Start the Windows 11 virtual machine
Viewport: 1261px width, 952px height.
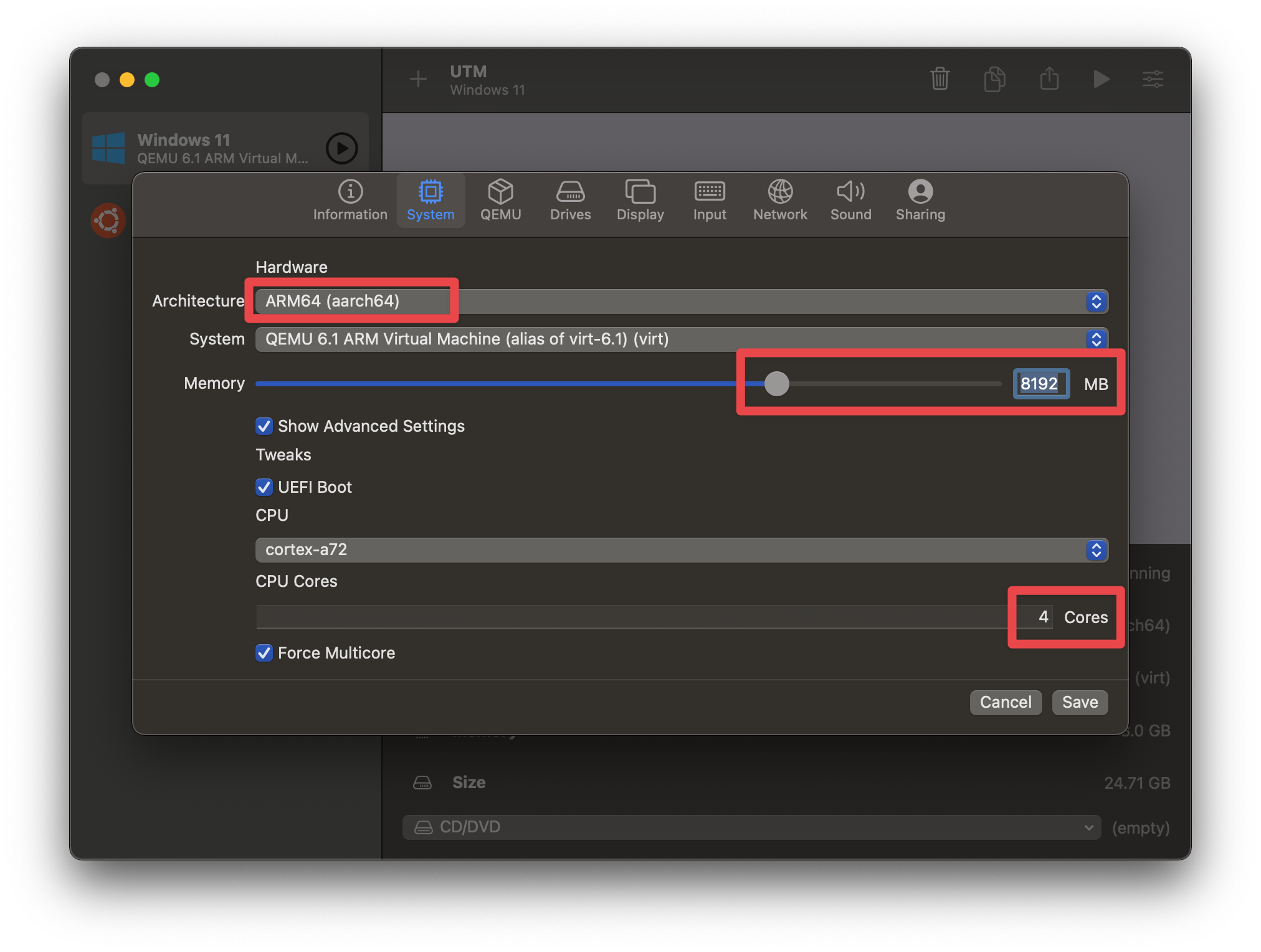tap(341, 148)
